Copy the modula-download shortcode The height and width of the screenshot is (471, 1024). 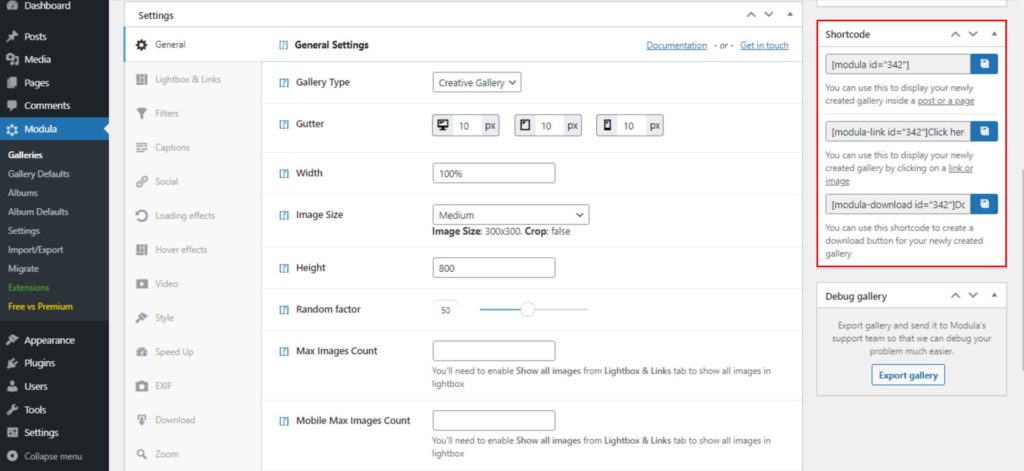click(x=985, y=204)
